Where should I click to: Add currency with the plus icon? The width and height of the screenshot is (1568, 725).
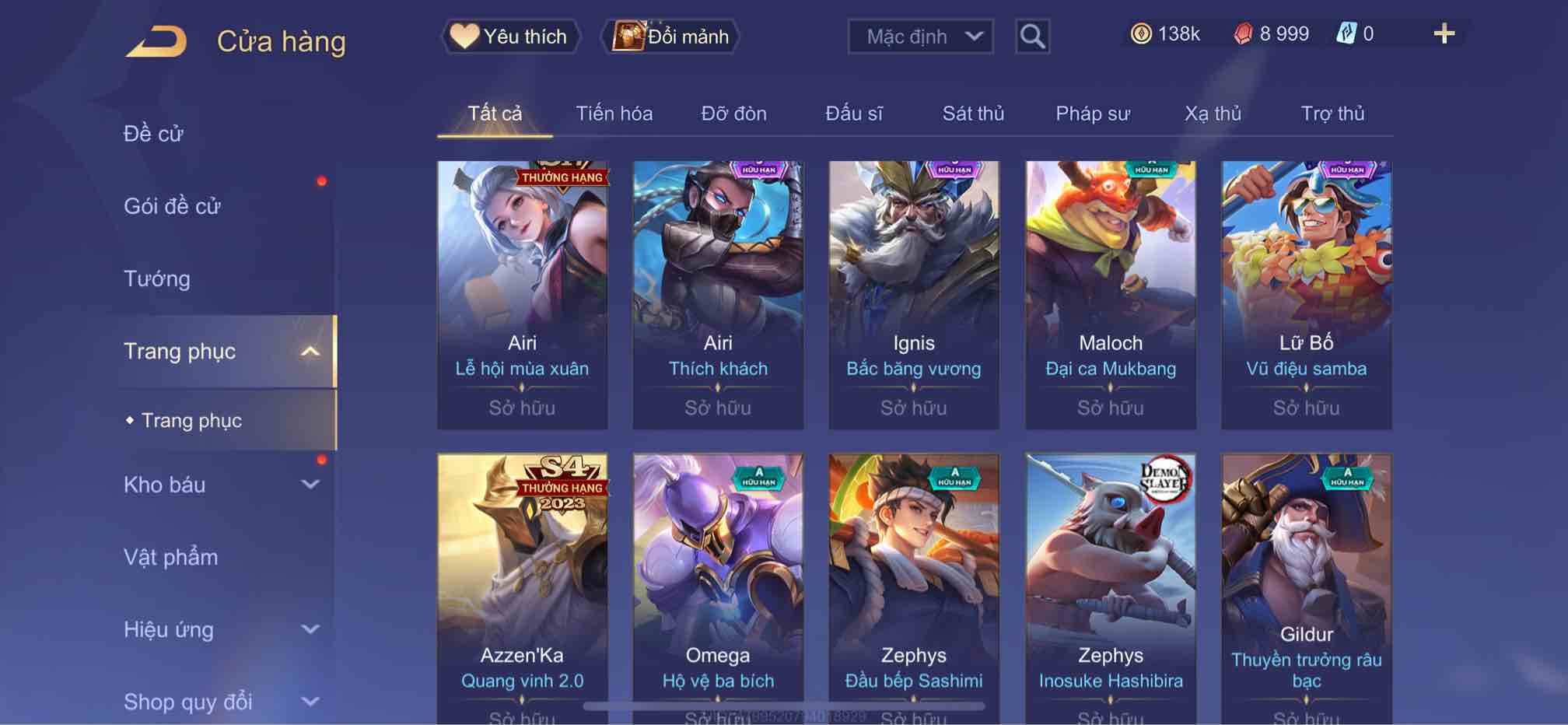point(1444,33)
